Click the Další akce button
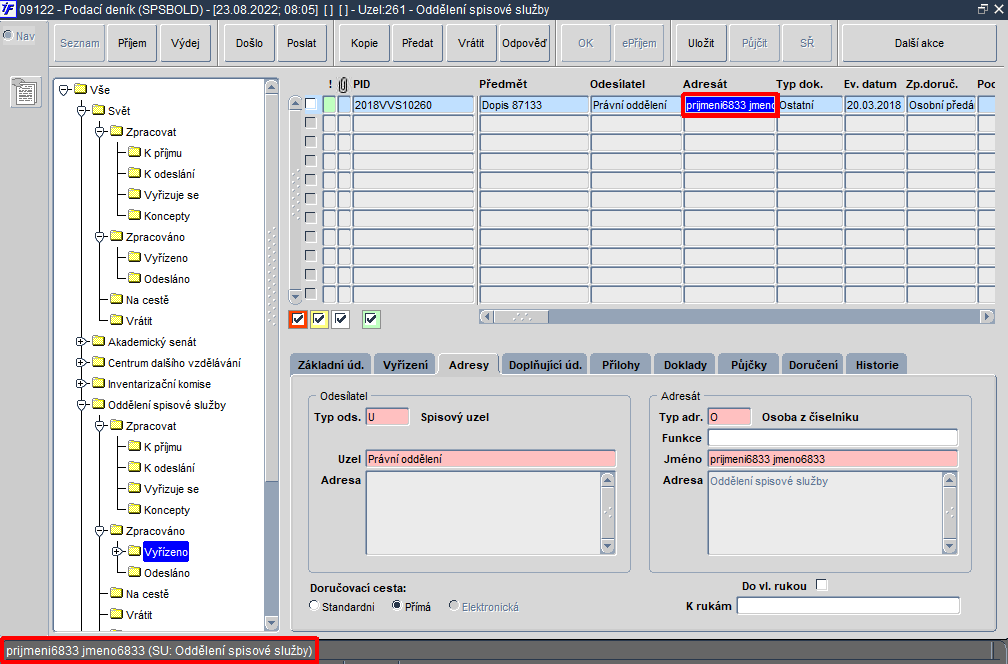The width and height of the screenshot is (1008, 664). click(x=919, y=43)
